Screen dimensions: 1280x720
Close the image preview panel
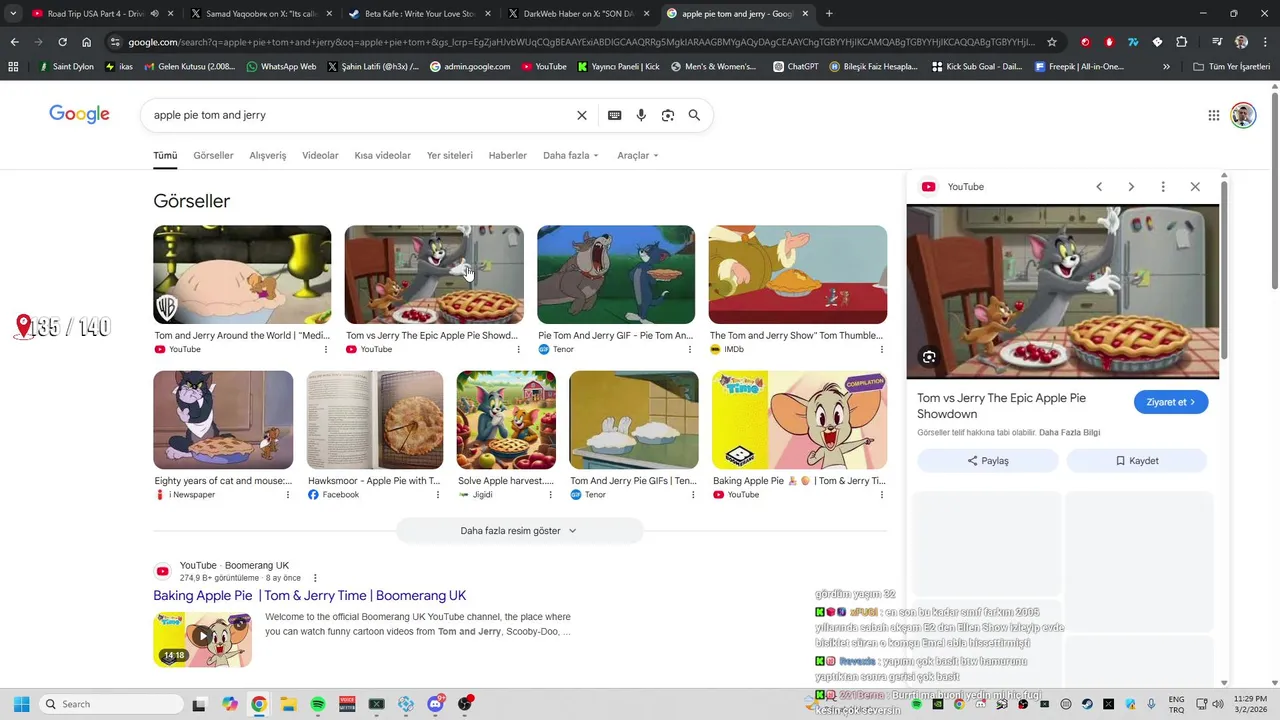1195,187
